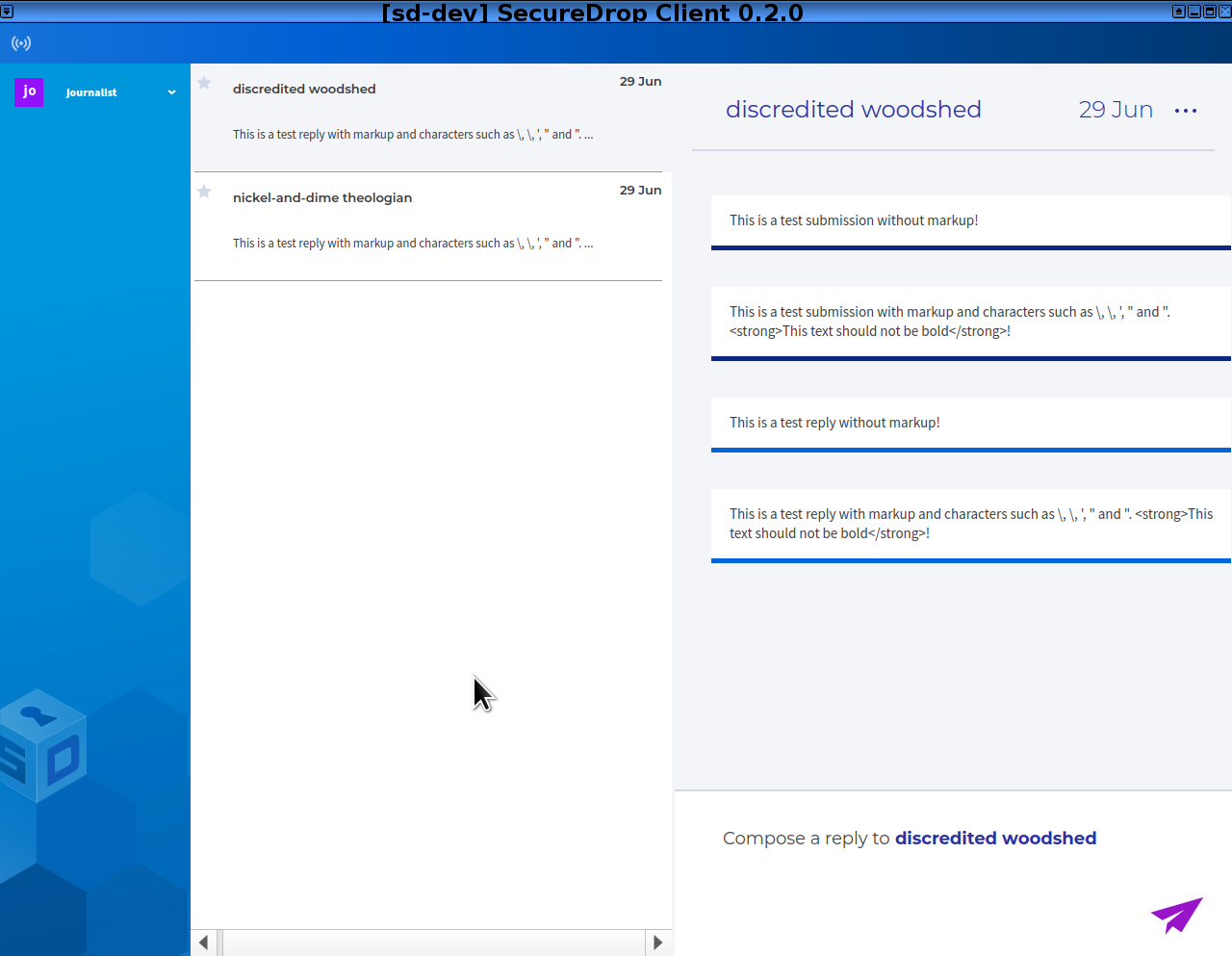The height and width of the screenshot is (956, 1232).
Task: Click the source list scroll right arrow
Action: 657,943
